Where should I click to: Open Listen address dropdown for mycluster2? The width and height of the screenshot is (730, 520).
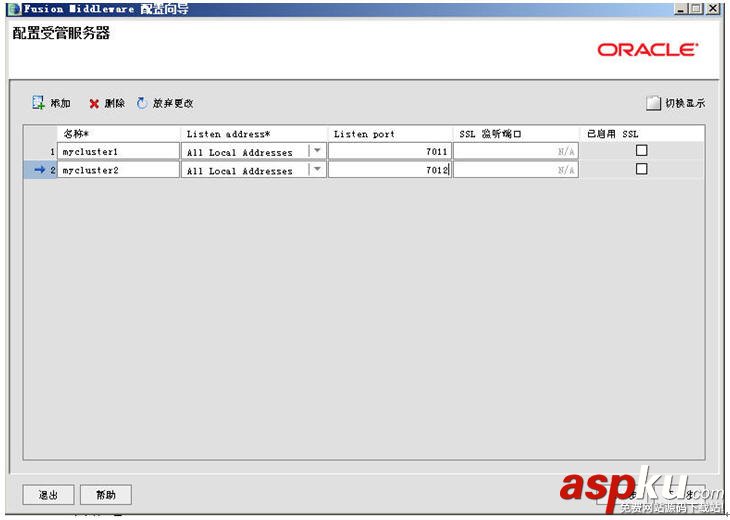point(317,169)
